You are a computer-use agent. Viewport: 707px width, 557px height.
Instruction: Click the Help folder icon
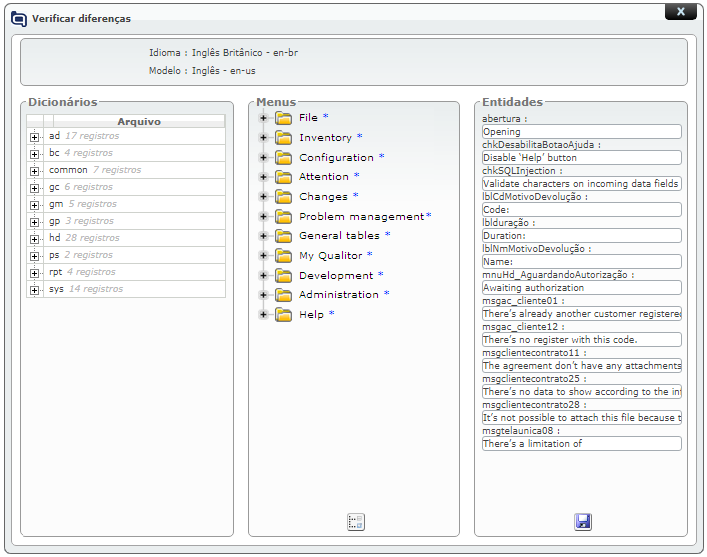pyautogui.click(x=284, y=315)
